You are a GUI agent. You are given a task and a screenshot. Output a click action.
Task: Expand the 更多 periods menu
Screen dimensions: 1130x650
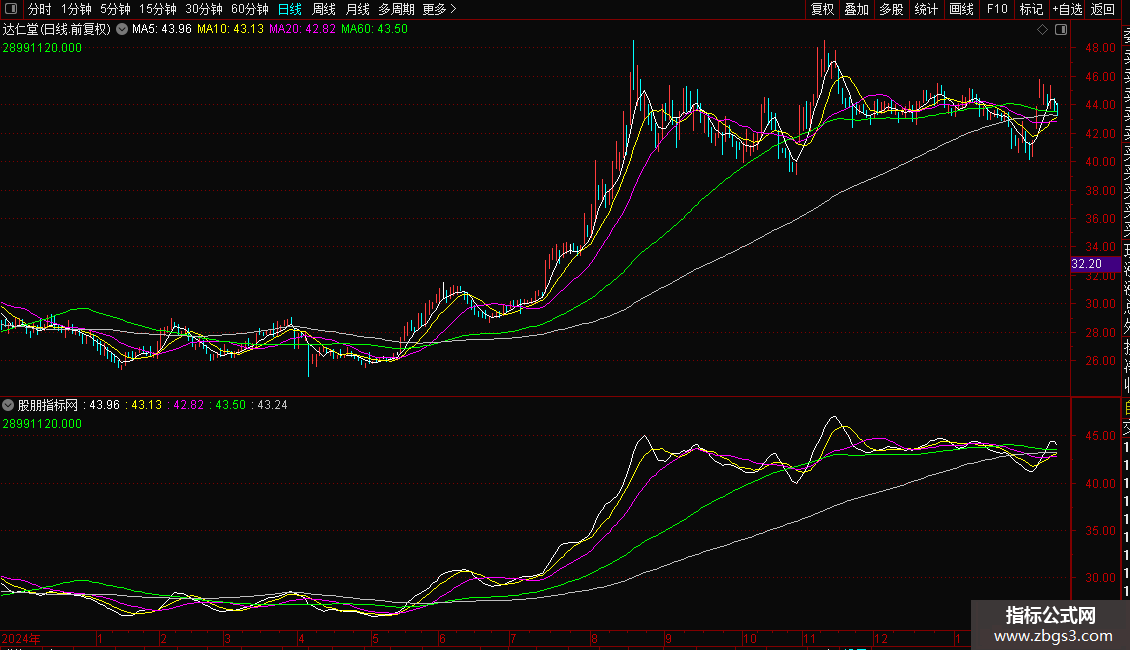click(440, 9)
